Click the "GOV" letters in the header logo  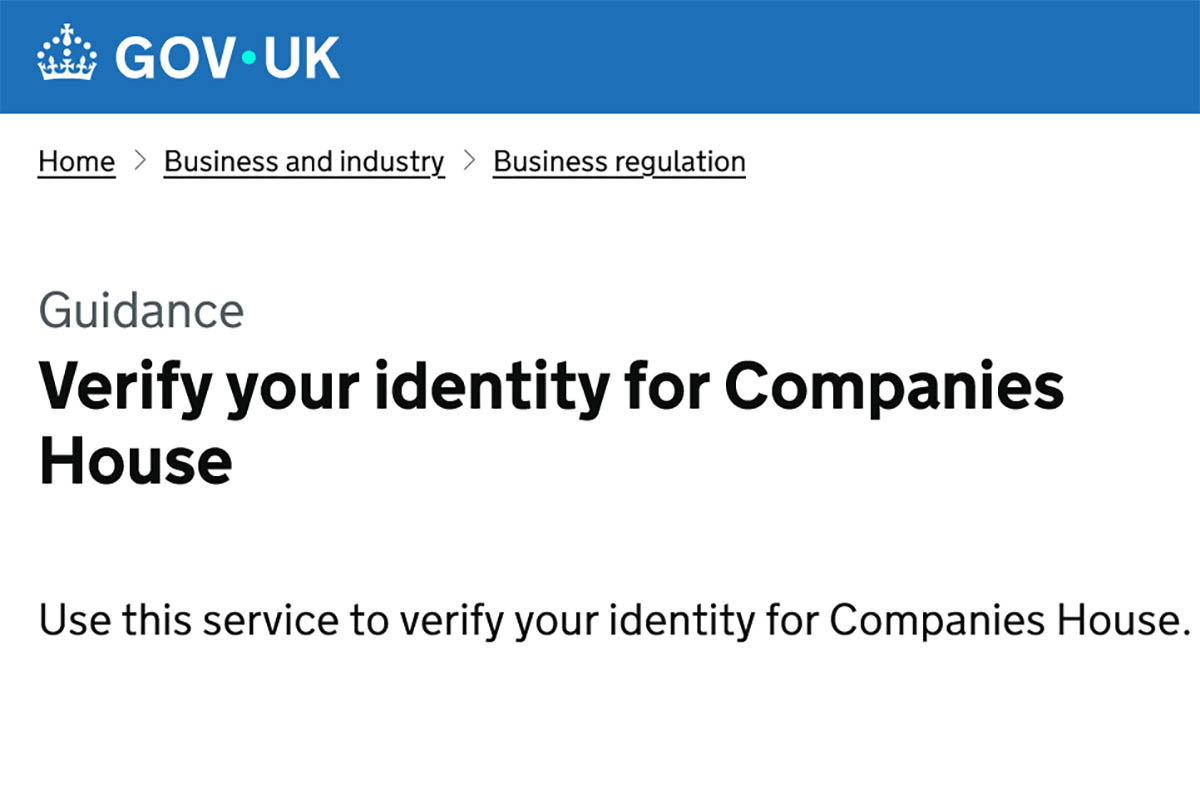point(176,57)
